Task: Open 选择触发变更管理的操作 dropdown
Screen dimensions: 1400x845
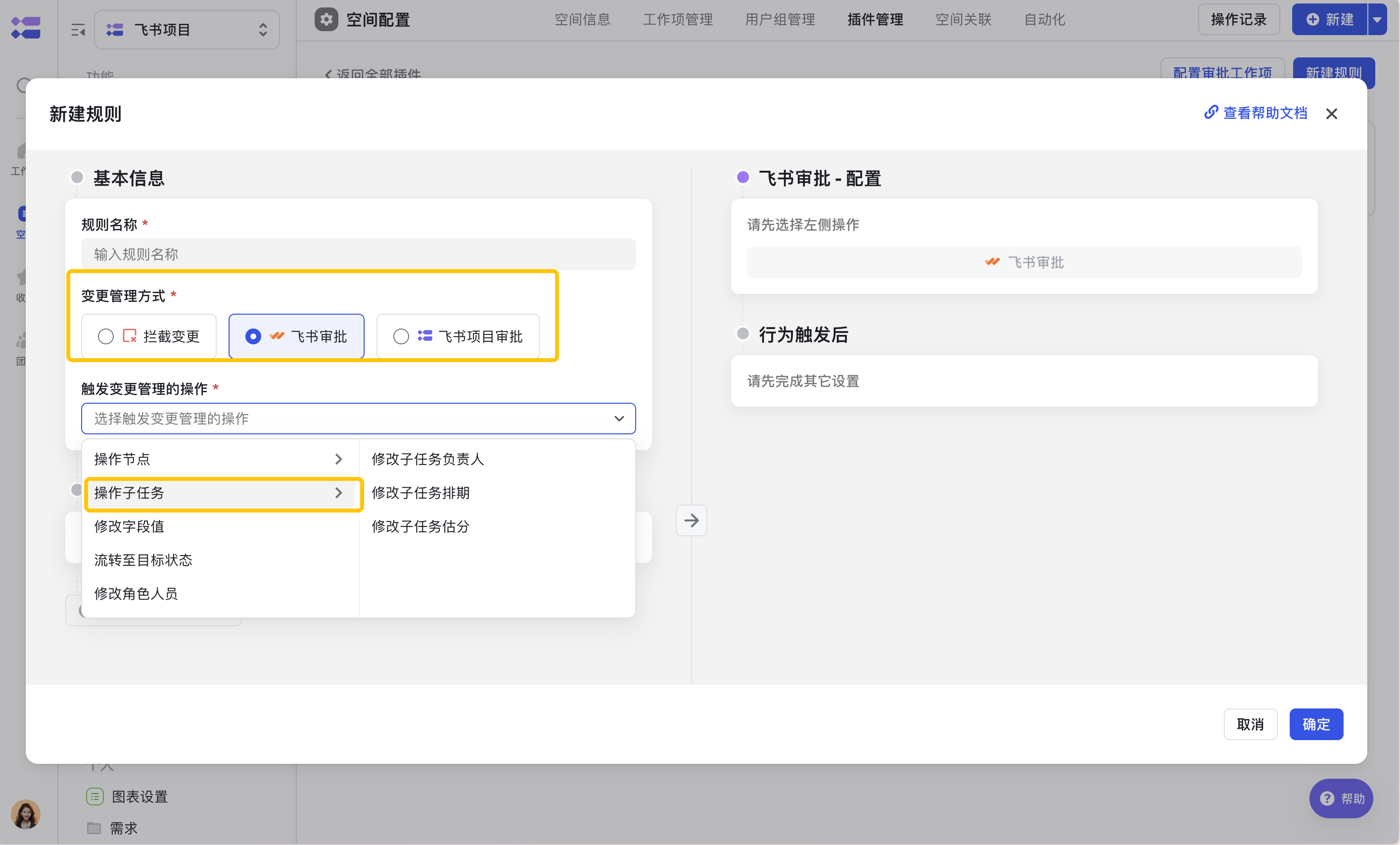Action: click(359, 419)
